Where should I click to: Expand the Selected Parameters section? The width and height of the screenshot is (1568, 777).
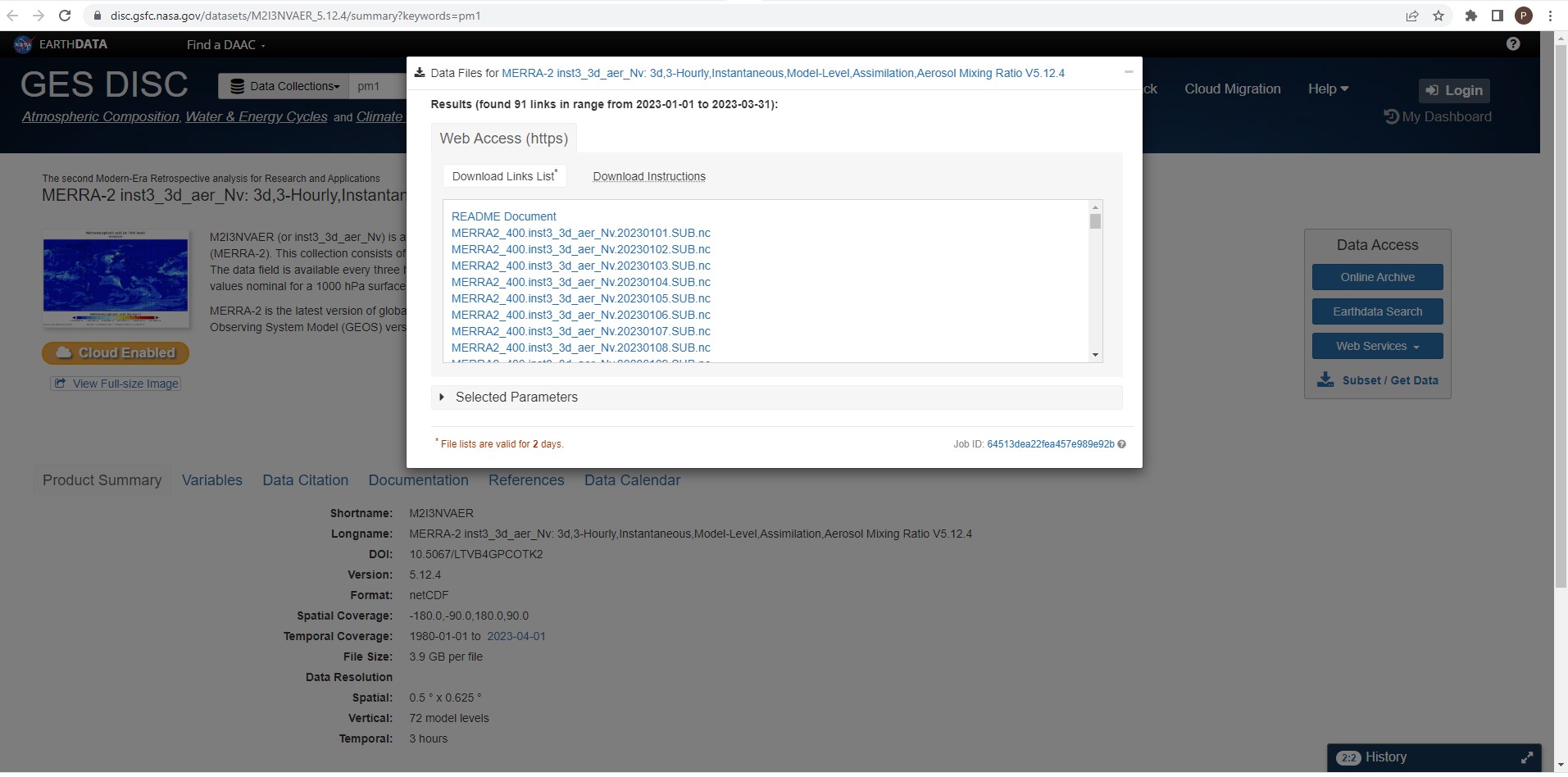(x=442, y=397)
